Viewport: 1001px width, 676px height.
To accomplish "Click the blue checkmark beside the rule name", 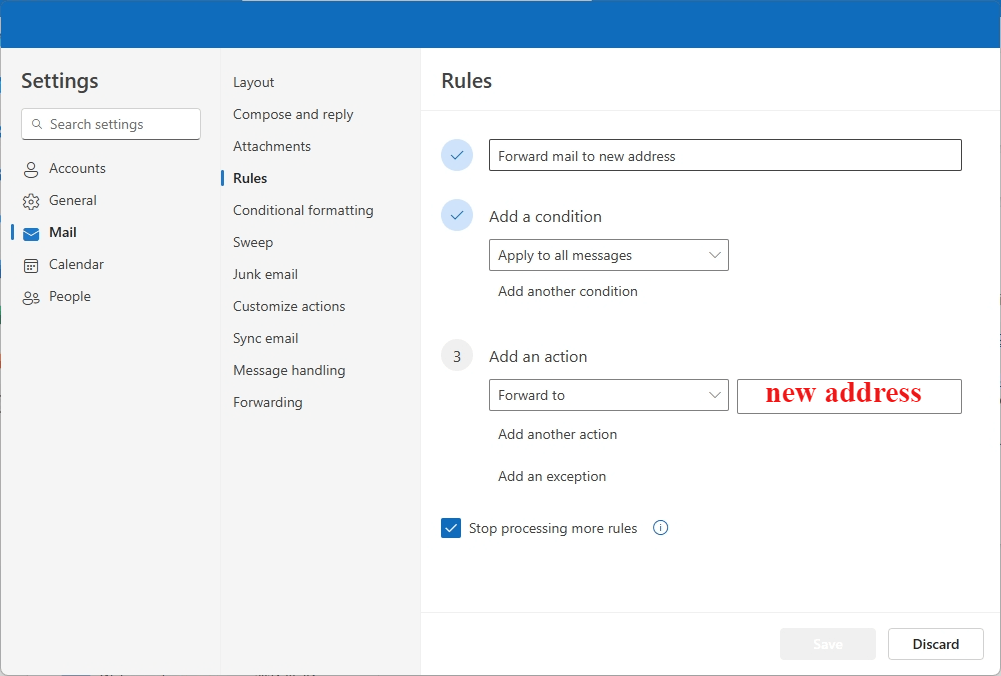I will point(457,155).
